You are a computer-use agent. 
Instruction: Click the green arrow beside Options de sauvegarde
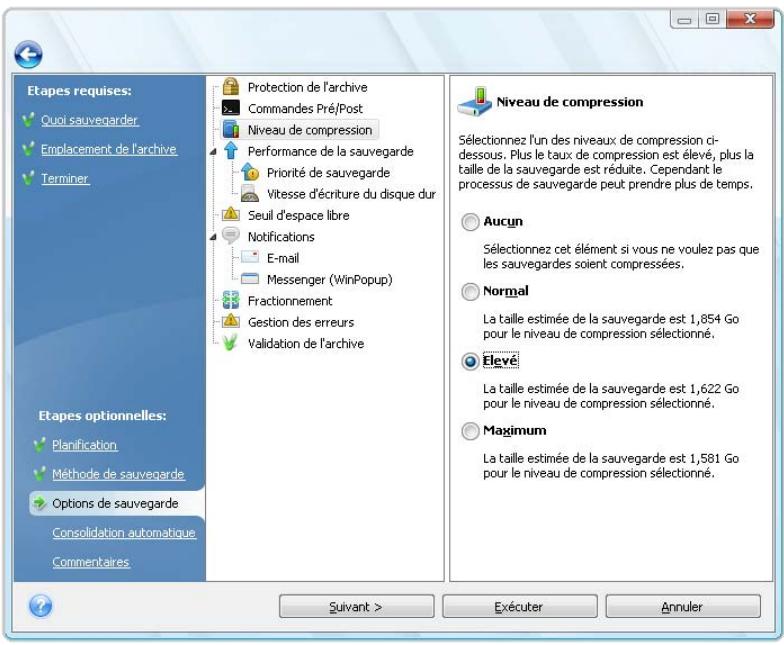pyautogui.click(x=40, y=502)
